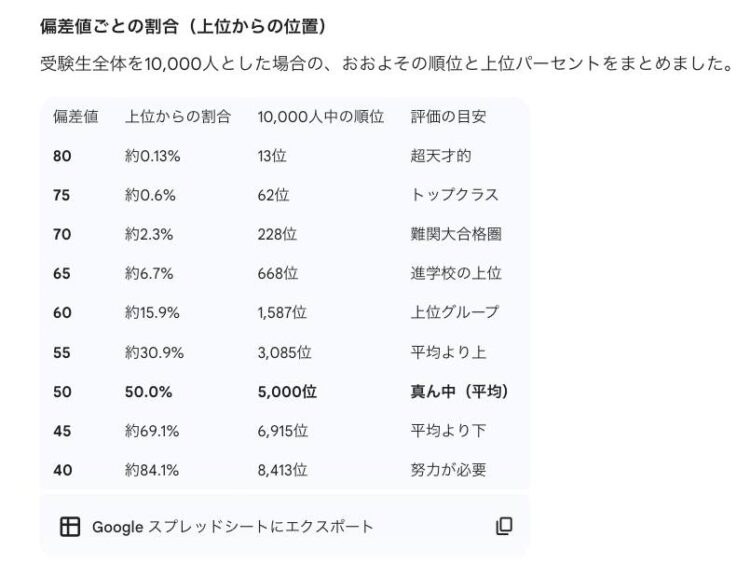Click the bold 5,000位 cell
This screenshot has width=750, height=578.
click(287, 392)
